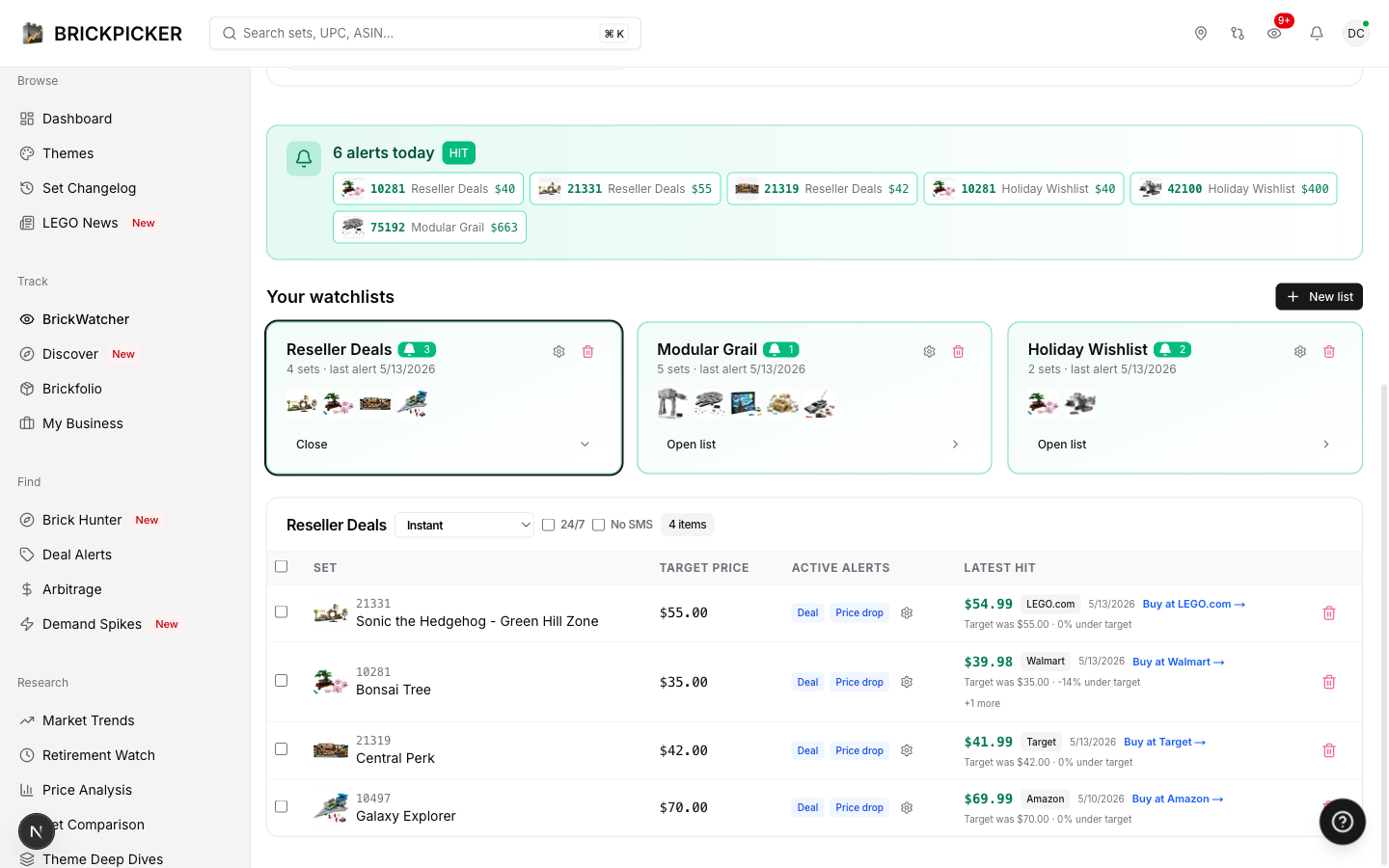Click the Price drop tag for Sonic the Hedgehog
This screenshot has height=868, width=1389.
pyautogui.click(x=859, y=612)
